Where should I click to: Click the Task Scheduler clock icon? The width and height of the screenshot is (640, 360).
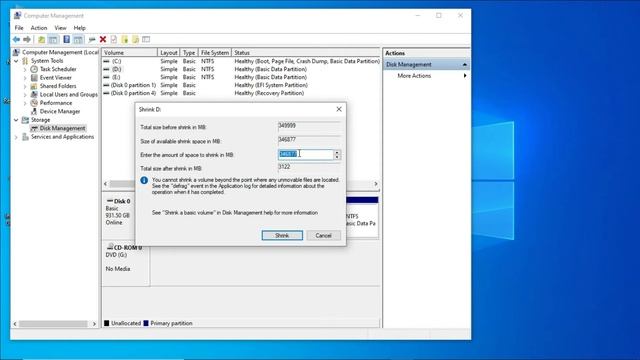tap(34, 69)
